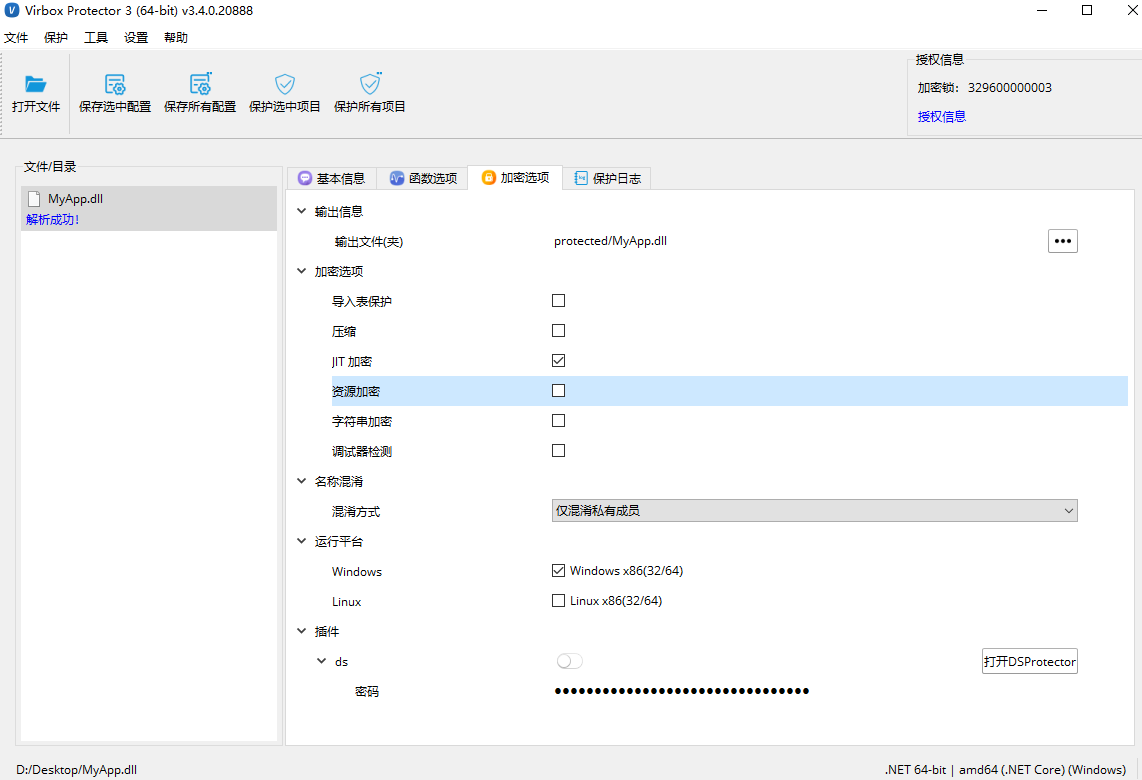
Task: Open the 工具 menu
Action: 96,38
